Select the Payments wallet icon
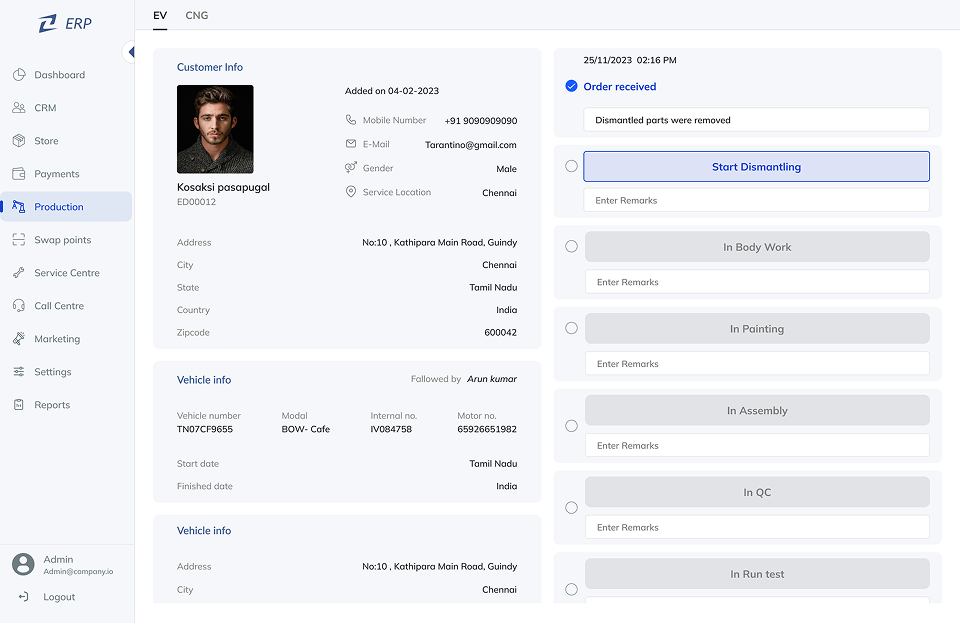The image size is (960, 623). [19, 174]
